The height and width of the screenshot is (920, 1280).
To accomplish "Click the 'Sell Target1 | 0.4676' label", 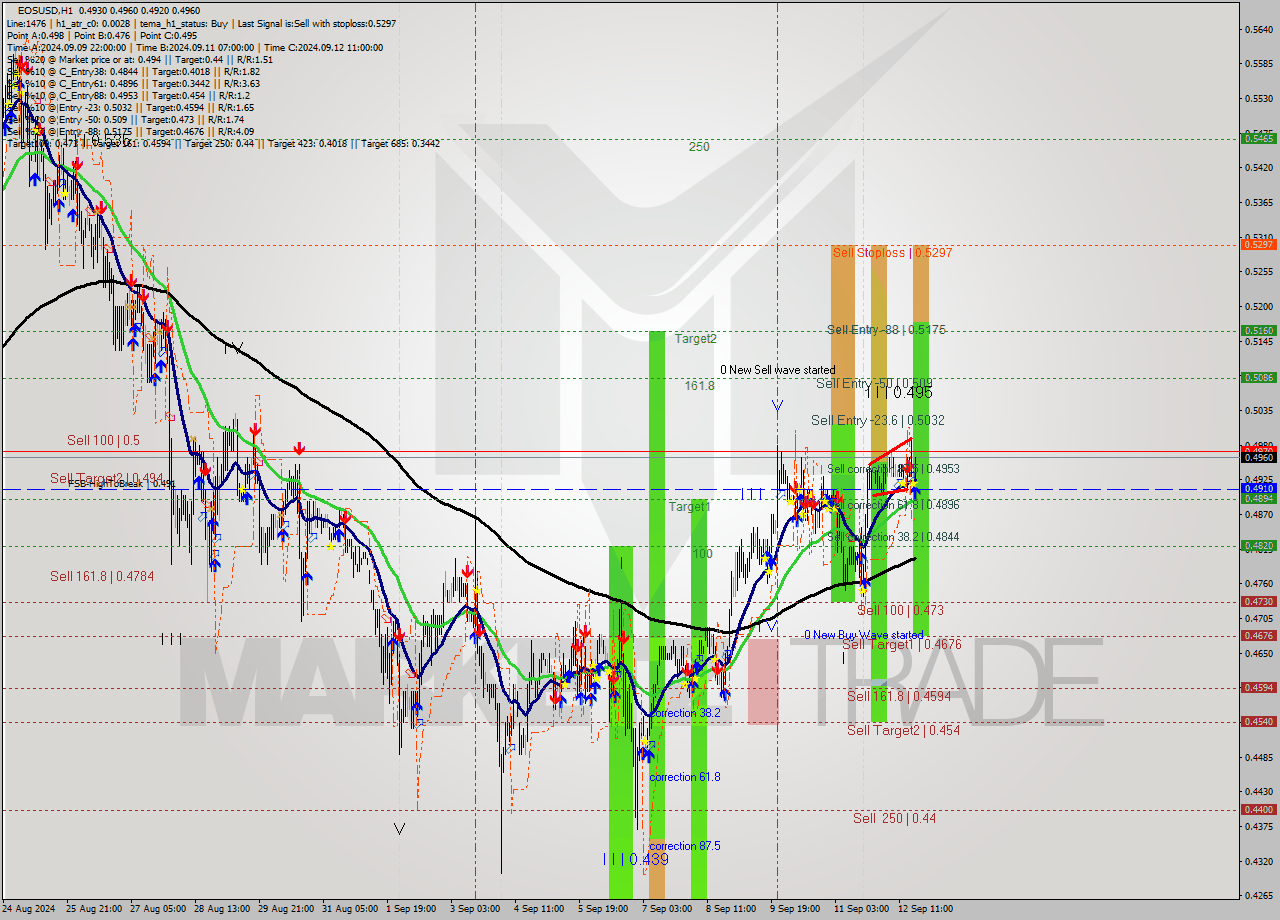I will (x=904, y=645).
